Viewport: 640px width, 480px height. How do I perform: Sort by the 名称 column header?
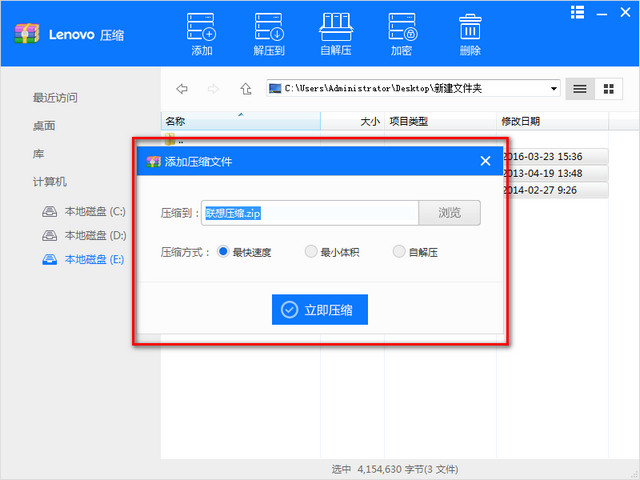point(241,121)
